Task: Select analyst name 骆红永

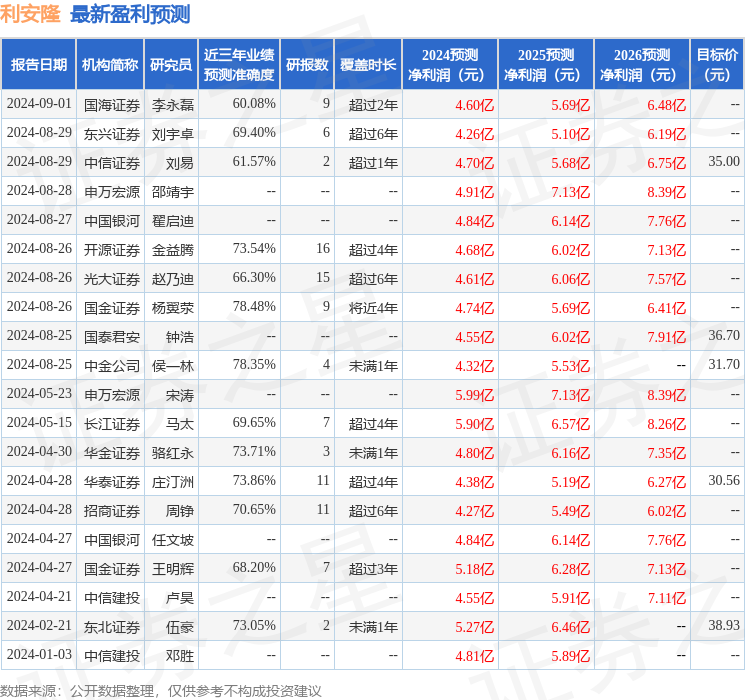Action: click(x=173, y=453)
